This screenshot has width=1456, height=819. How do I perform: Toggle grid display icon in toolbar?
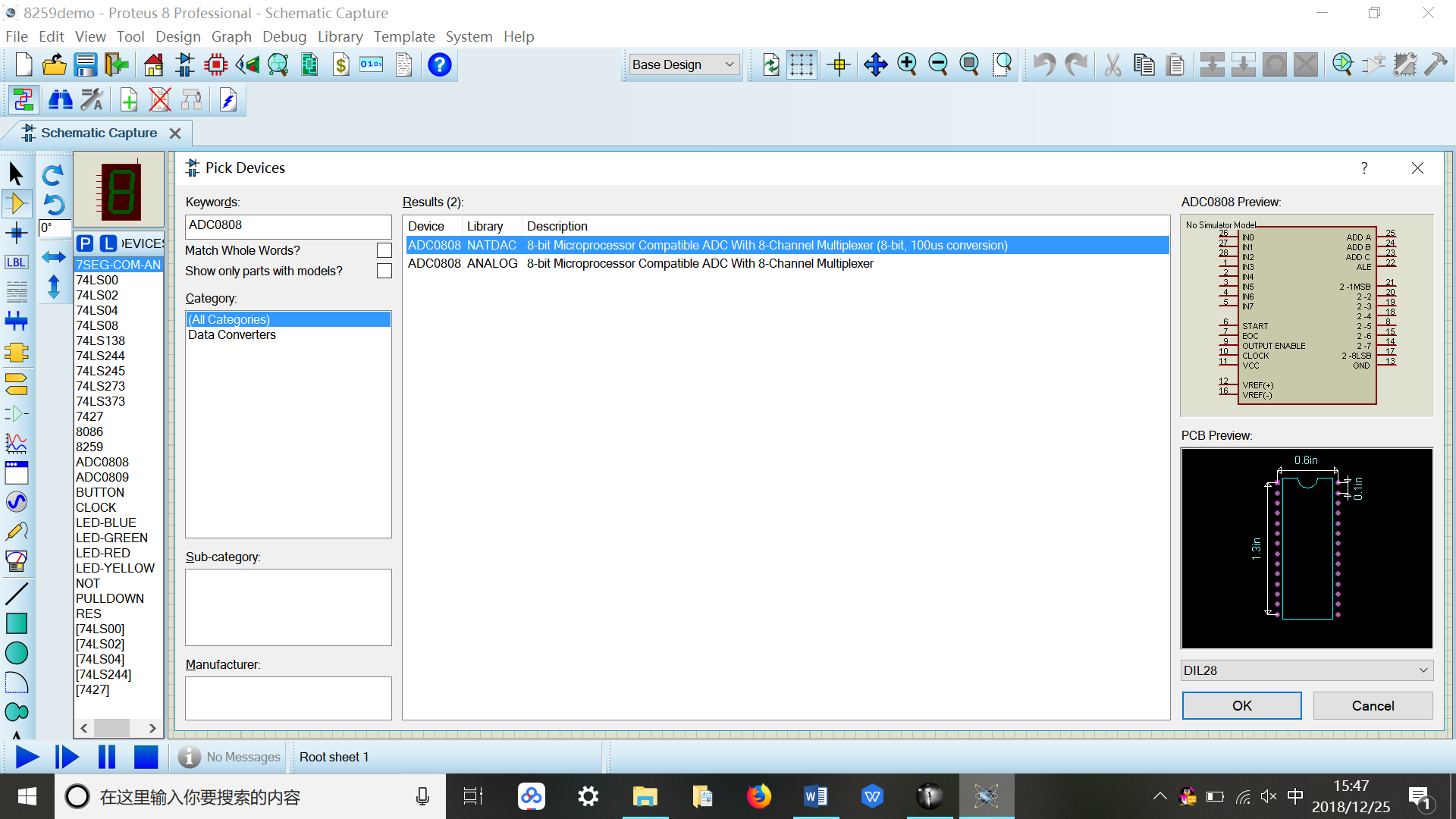[x=802, y=65]
